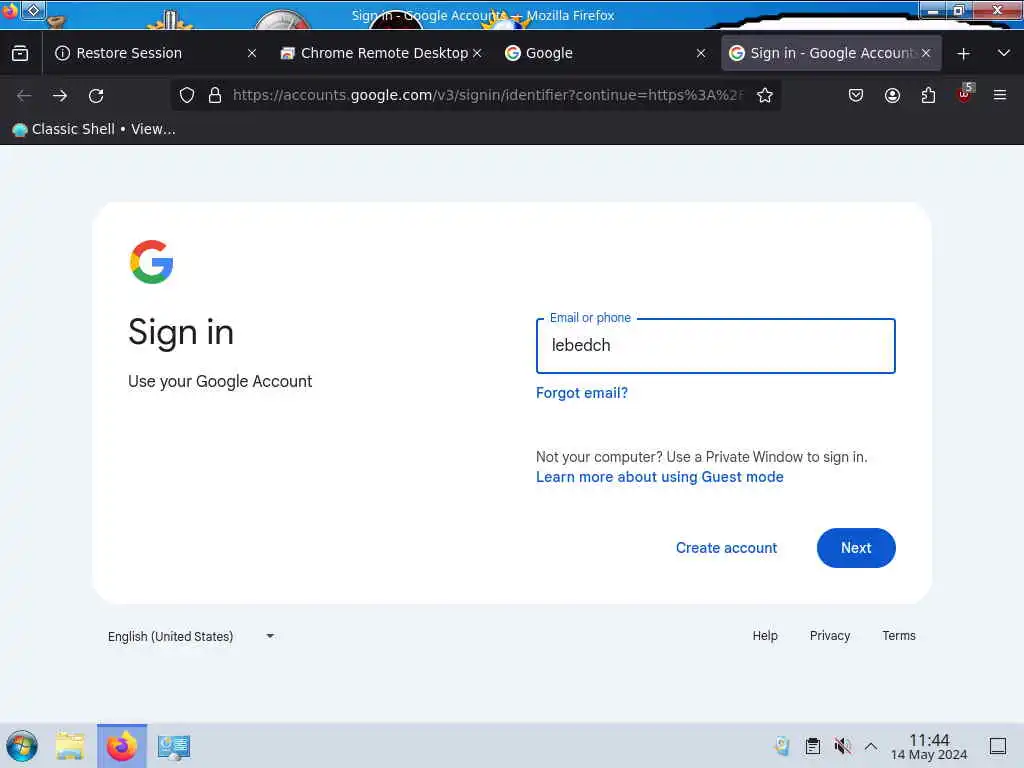Click Firefox taskbar icon
Viewport: 1024px width, 768px height.
pos(122,746)
